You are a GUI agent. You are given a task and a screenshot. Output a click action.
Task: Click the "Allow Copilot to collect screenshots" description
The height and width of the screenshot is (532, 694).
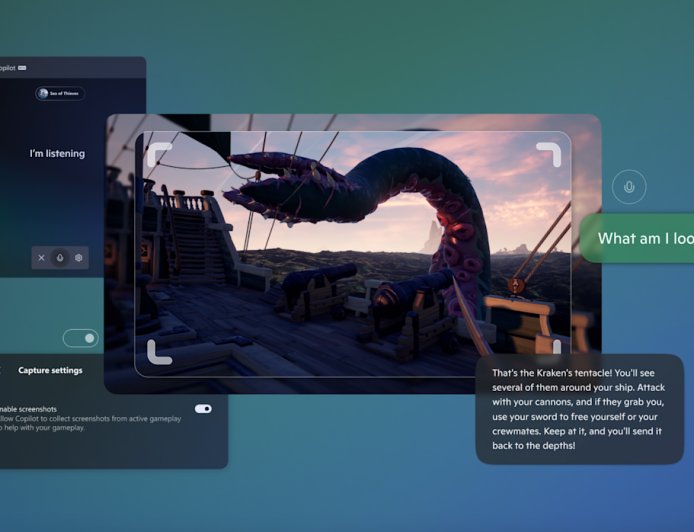coord(90,423)
